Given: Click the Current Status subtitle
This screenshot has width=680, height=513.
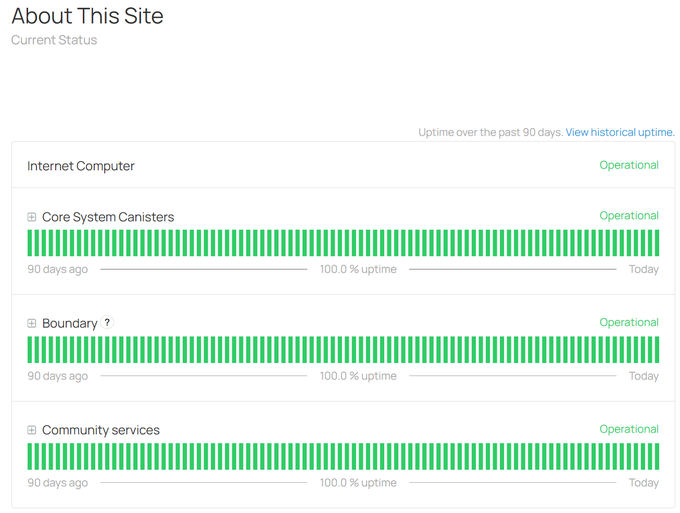Looking at the screenshot, I should click(x=54, y=40).
